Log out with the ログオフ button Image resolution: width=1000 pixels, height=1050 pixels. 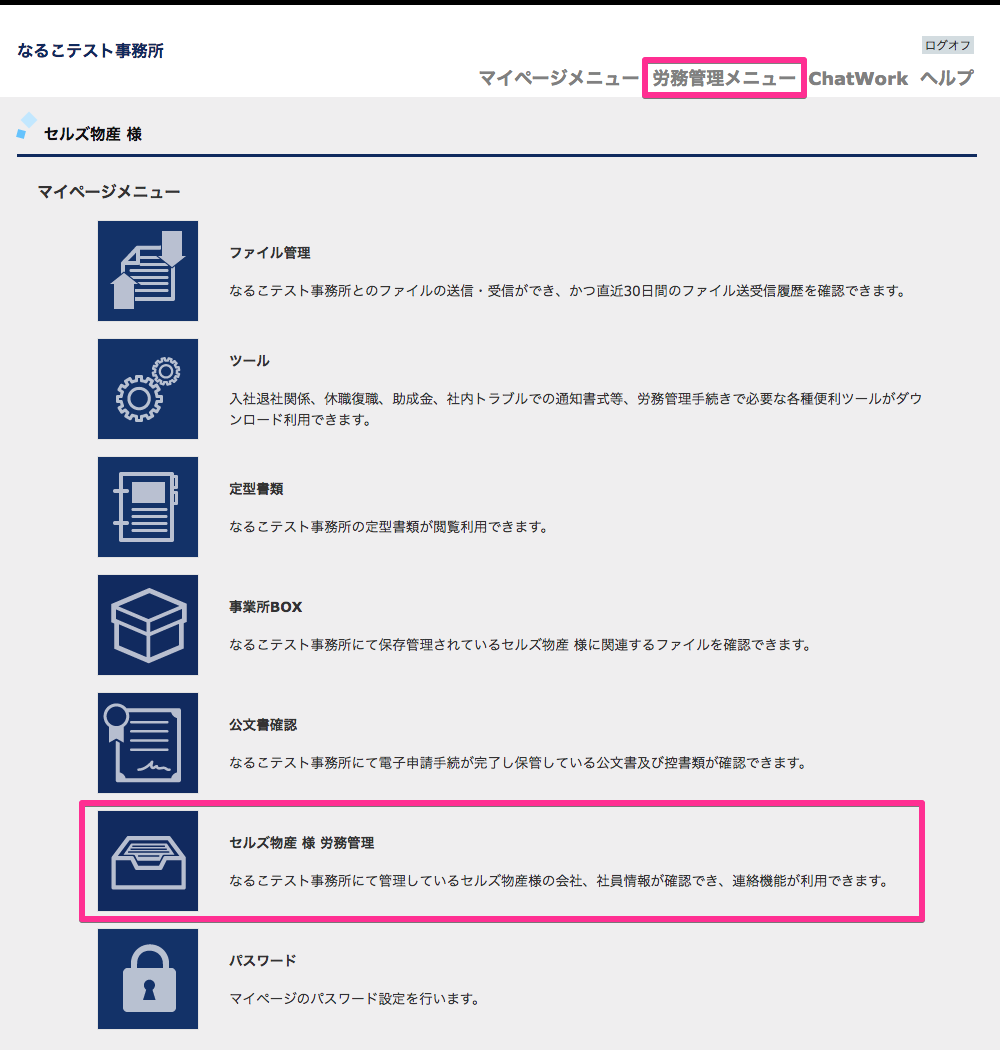pyautogui.click(x=947, y=46)
